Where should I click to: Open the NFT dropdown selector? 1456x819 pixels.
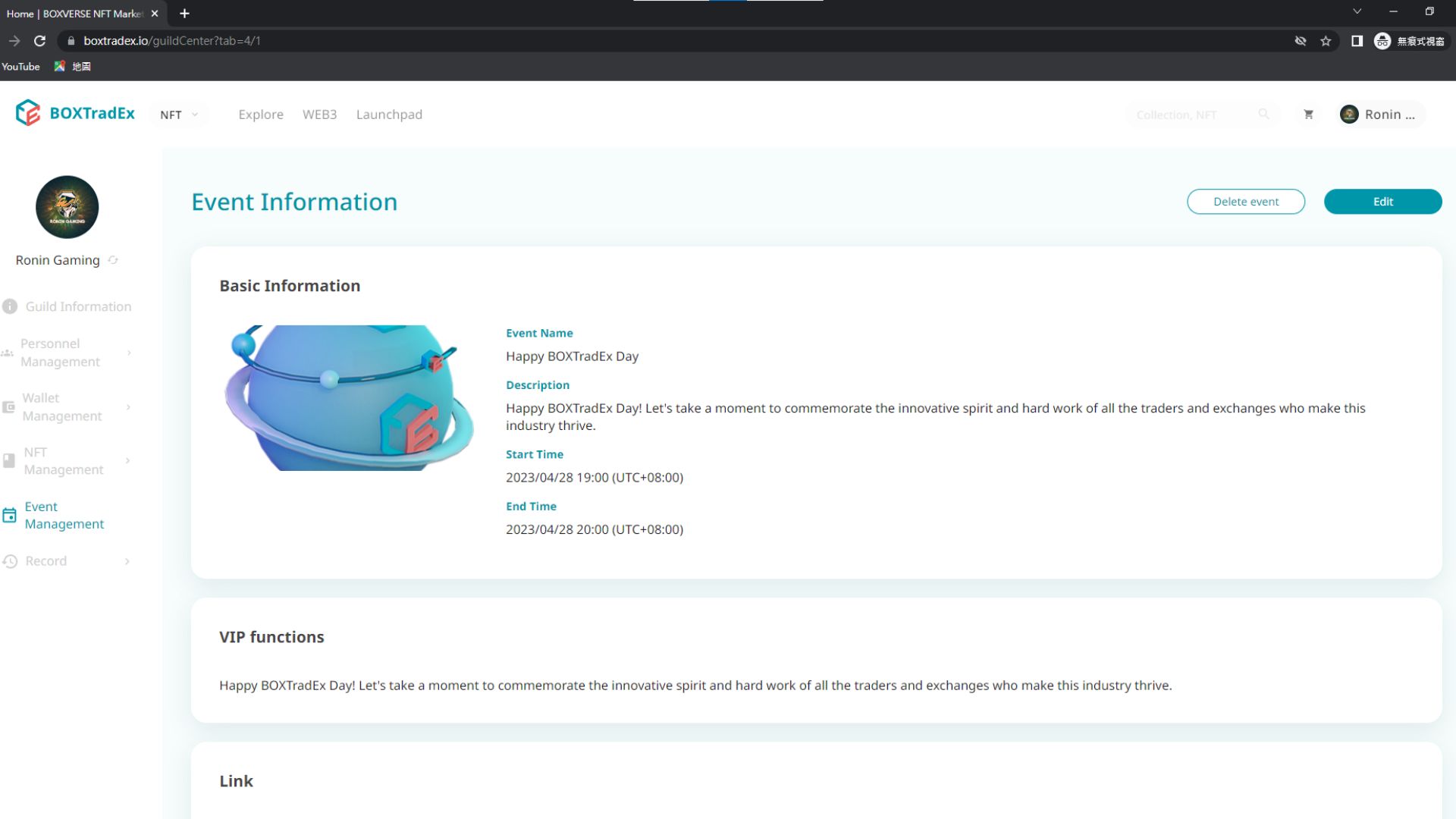(179, 115)
